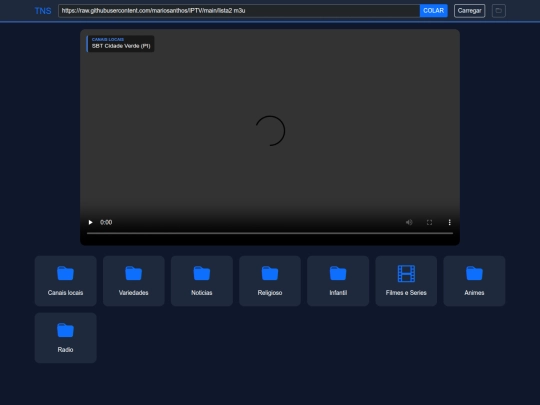Screen dimensions: 540x405
Task: Open the Filmes e Series film icon
Action: point(406,273)
